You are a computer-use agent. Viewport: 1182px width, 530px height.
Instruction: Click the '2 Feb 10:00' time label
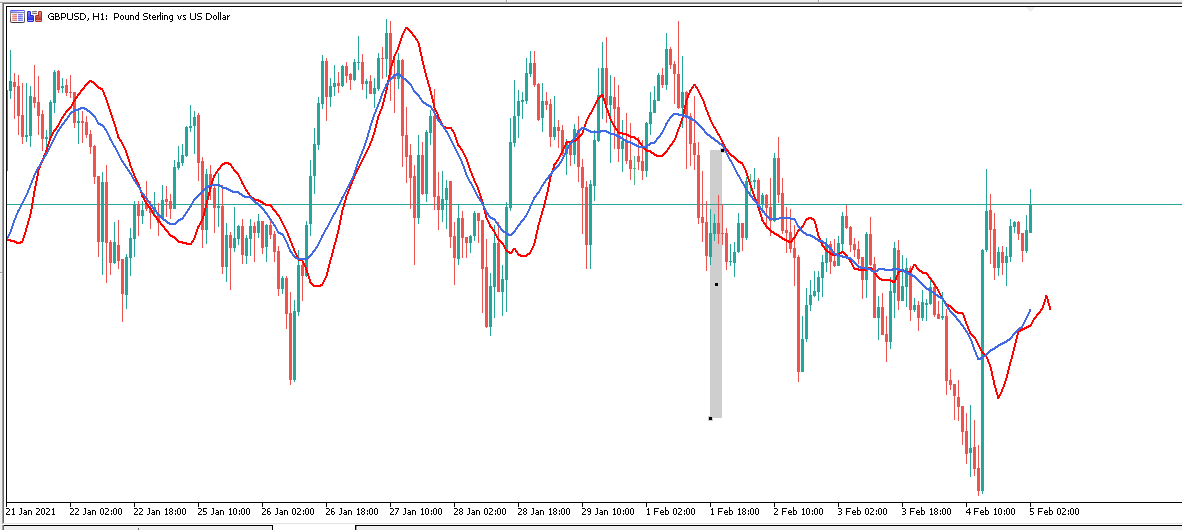(798, 511)
